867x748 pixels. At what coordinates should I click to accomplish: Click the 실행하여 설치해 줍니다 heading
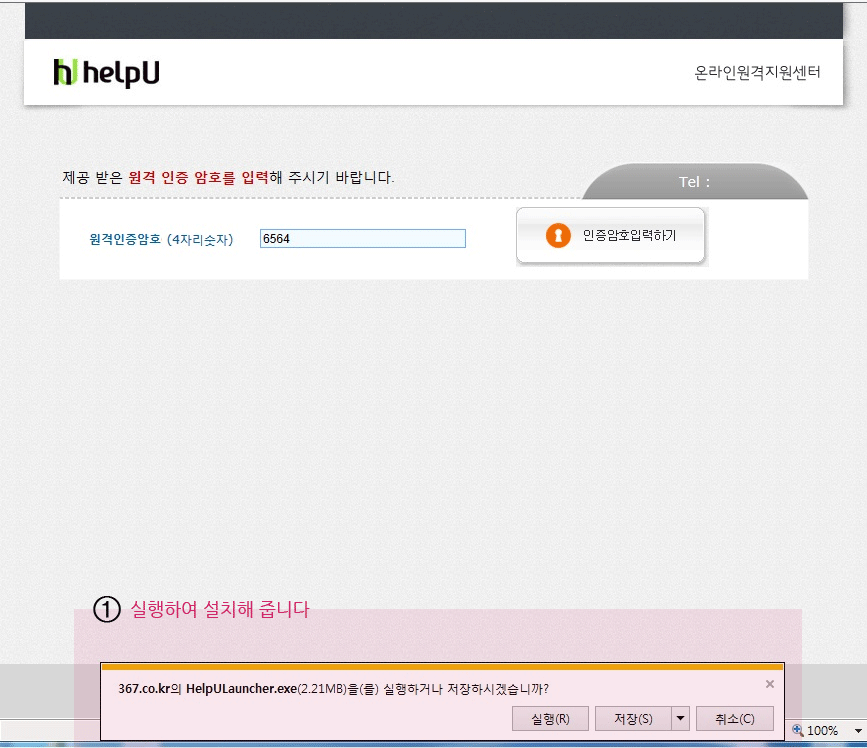pyautogui.click(x=220, y=609)
